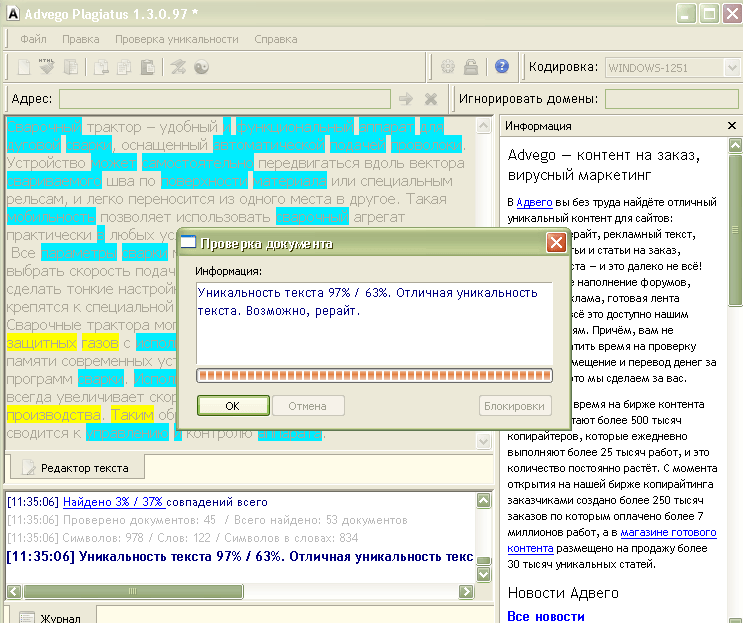Open help with the blue question icon

coord(502,66)
